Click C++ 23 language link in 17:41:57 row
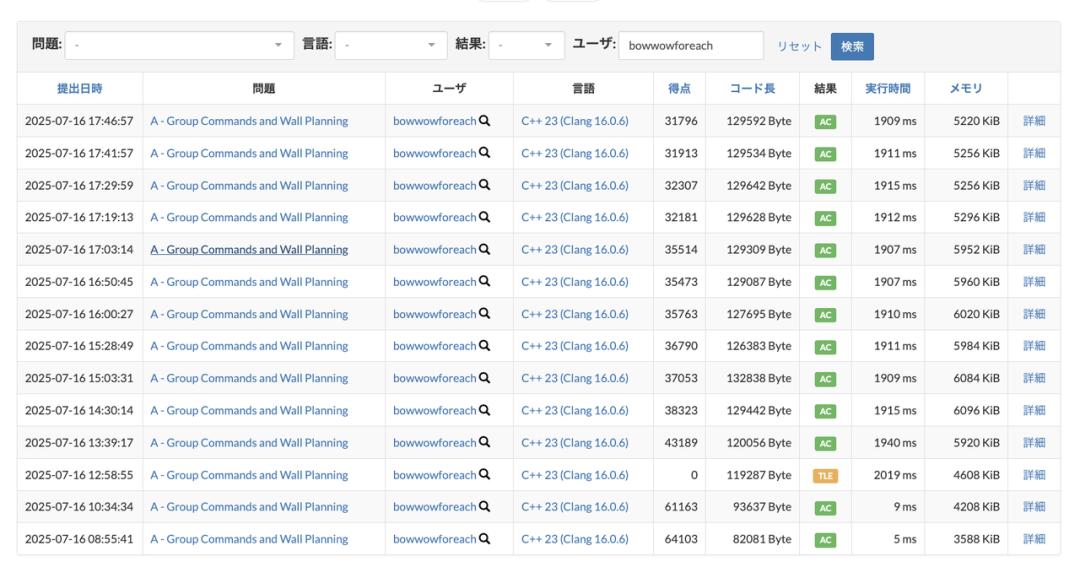Image resolution: width=1080 pixels, height=567 pixels. pyautogui.click(x=575, y=153)
